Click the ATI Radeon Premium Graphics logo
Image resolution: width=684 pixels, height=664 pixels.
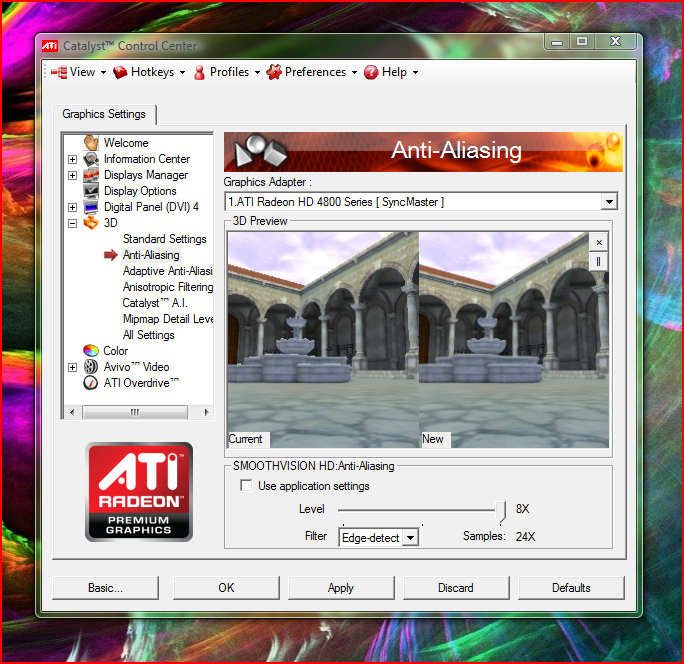pos(139,492)
